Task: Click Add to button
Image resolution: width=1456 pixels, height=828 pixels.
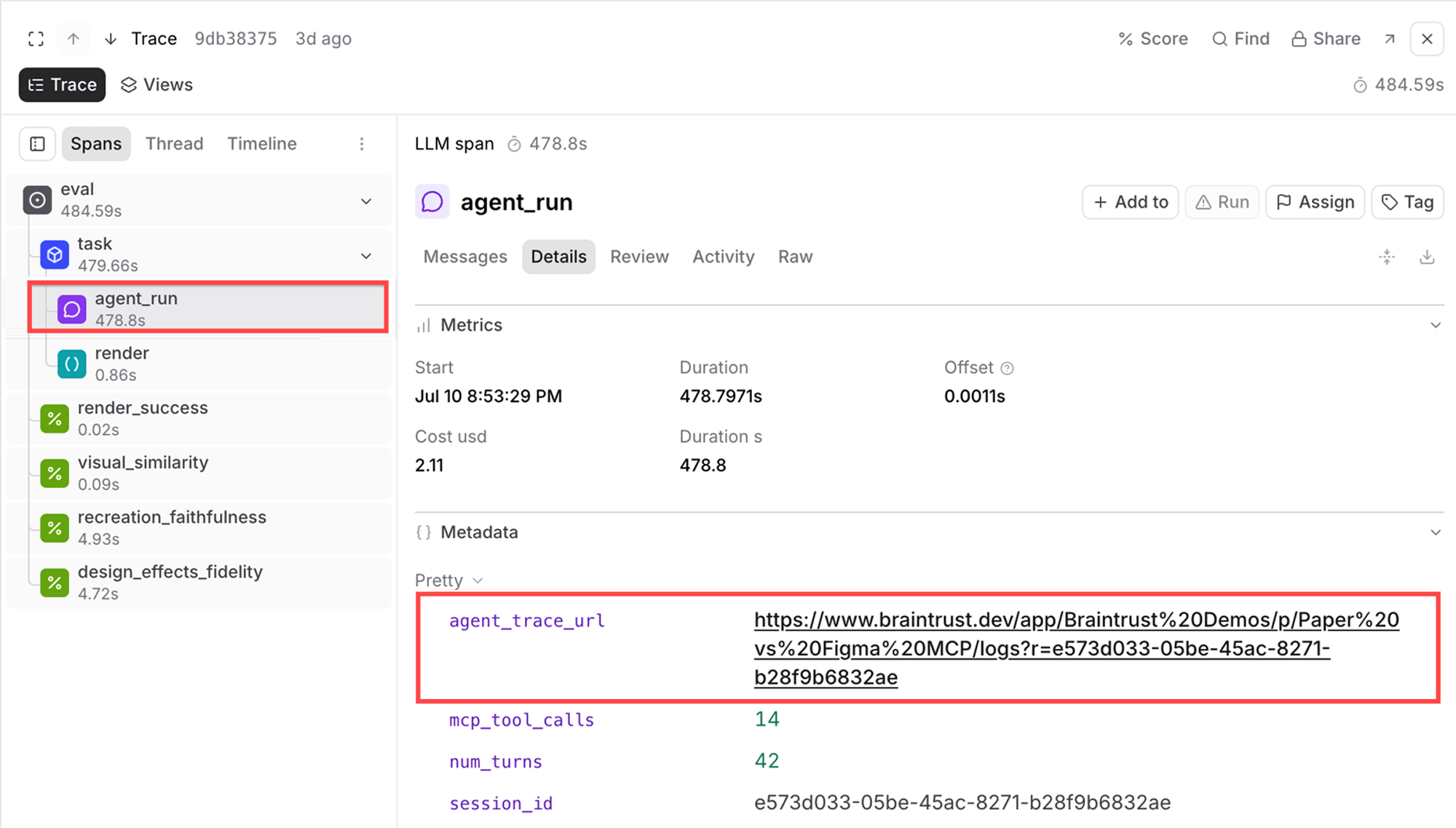Action: pos(1130,202)
